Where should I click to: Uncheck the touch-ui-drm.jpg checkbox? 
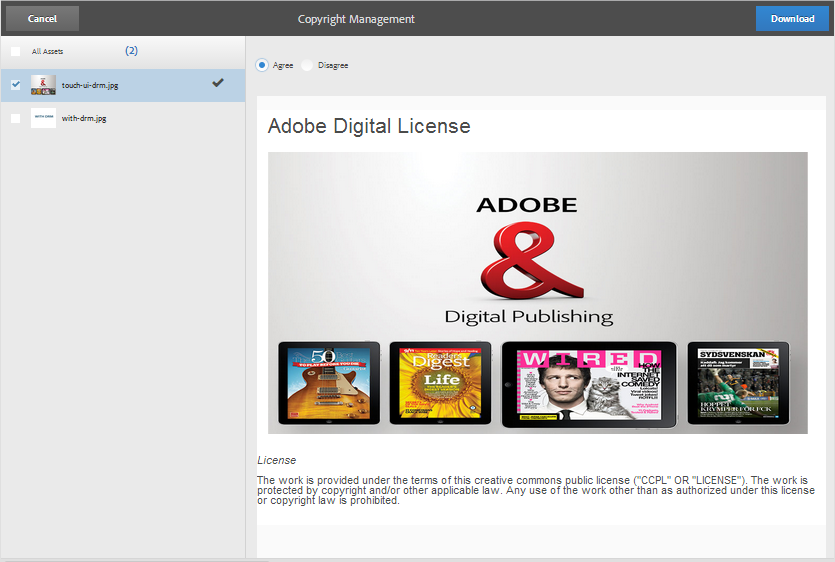click(15, 85)
